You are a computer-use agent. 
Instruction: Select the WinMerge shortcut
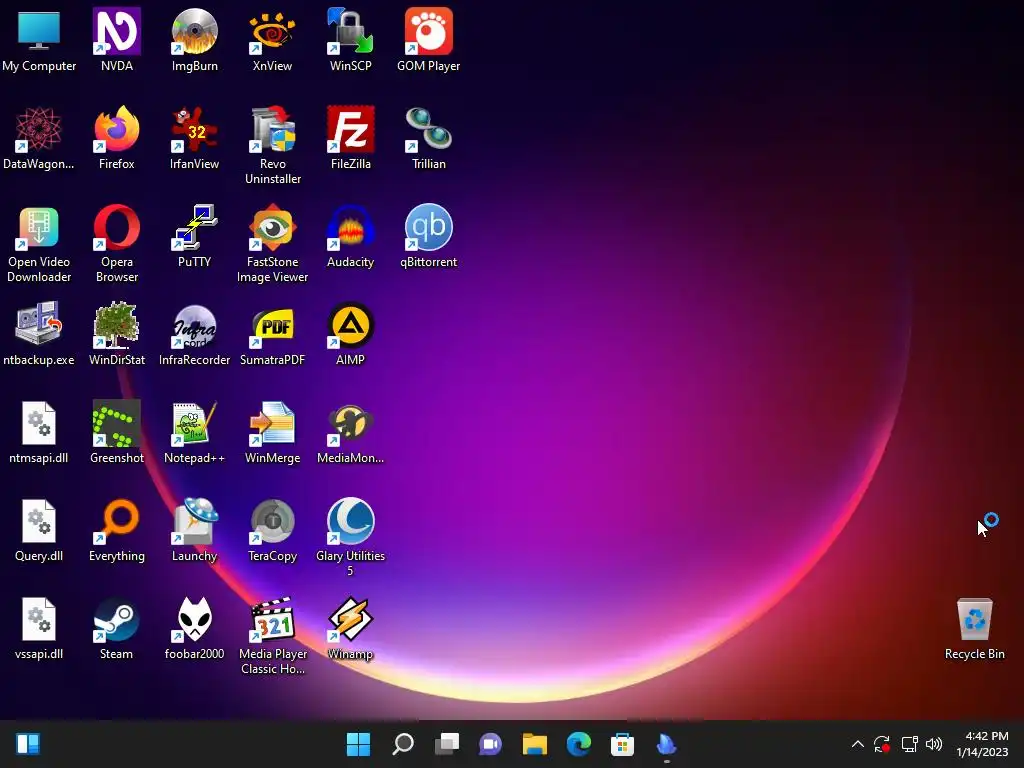(x=272, y=423)
